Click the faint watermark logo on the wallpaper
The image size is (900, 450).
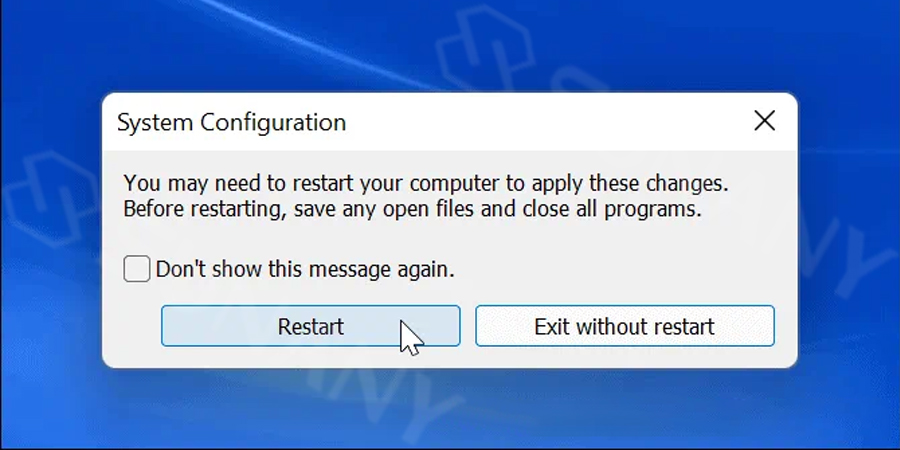(x=485, y=49)
